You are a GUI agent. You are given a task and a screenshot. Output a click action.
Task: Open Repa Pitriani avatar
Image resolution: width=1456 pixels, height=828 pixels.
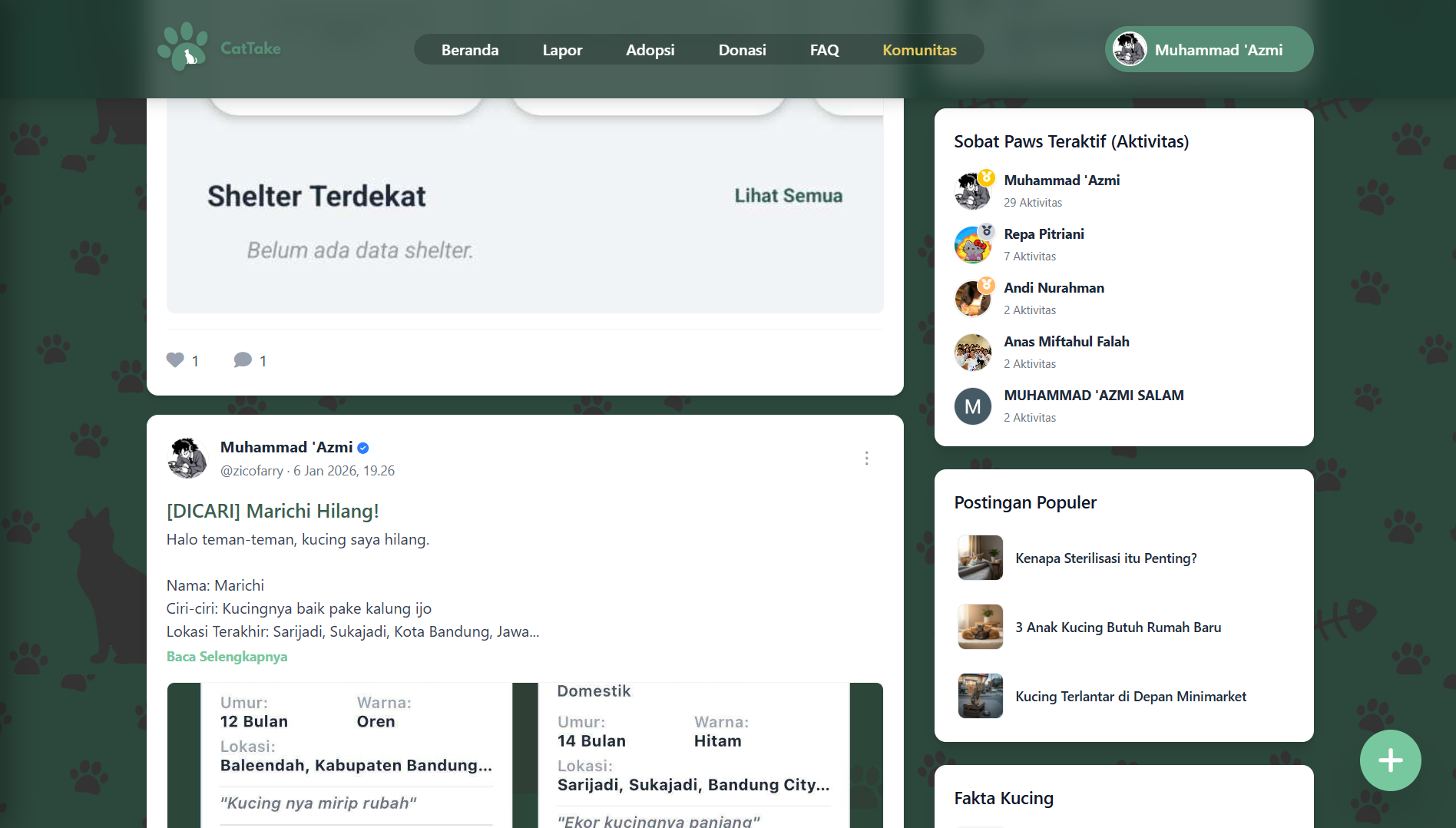click(972, 244)
